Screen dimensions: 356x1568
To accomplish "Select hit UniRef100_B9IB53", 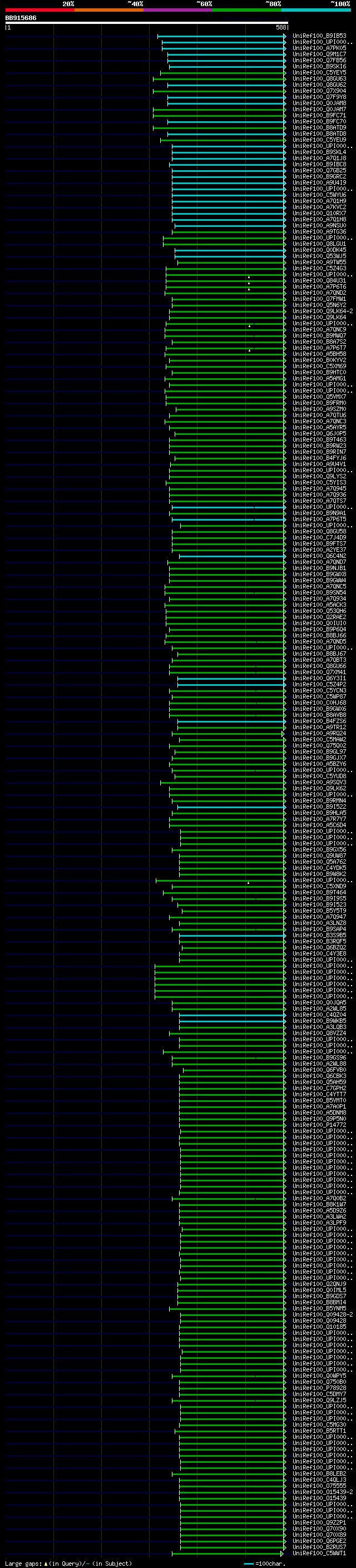I will click(x=319, y=36).
